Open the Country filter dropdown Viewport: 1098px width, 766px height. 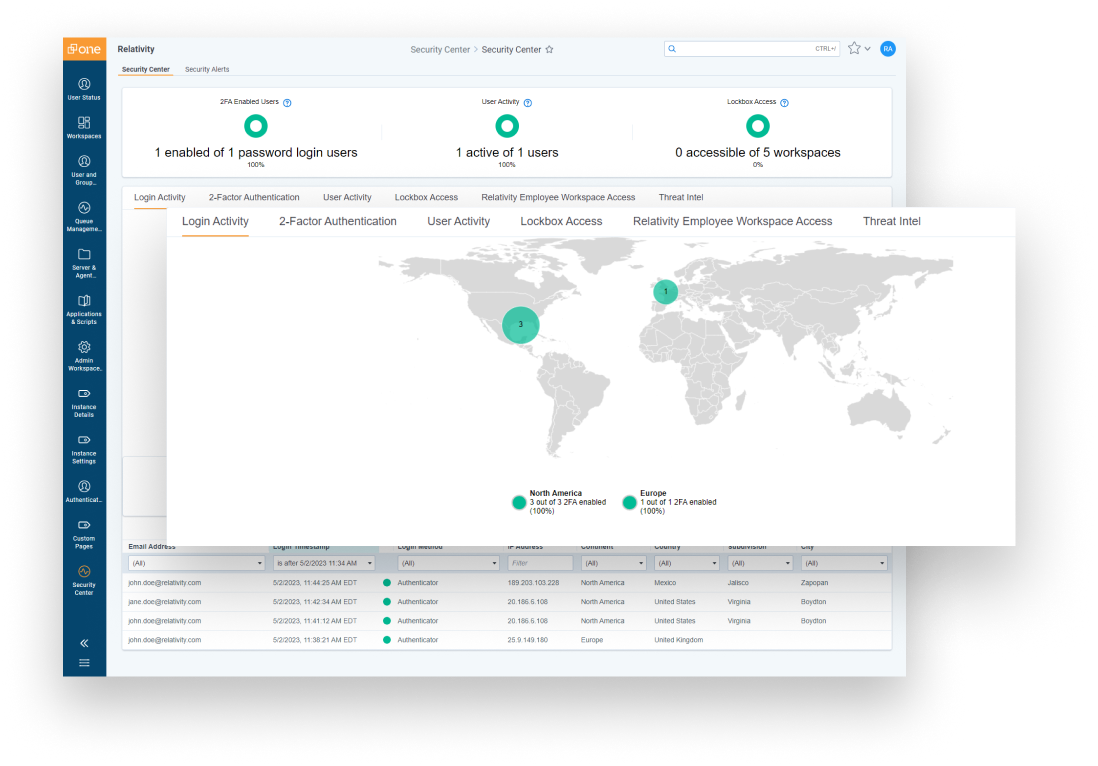(x=686, y=564)
